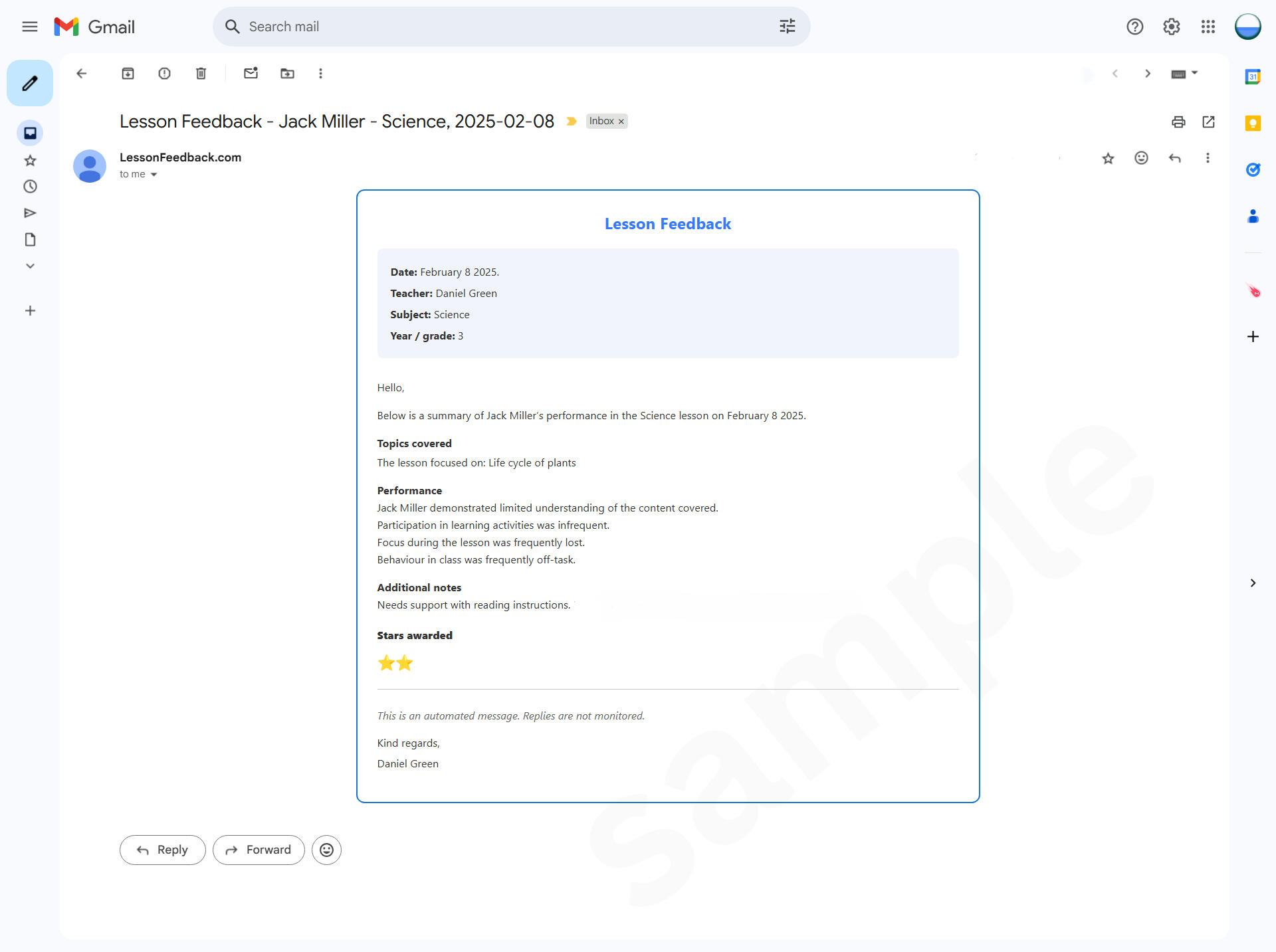Screen dimensions: 1276x952
Task: Open Snoozed in the sidebar
Action: 30,187
